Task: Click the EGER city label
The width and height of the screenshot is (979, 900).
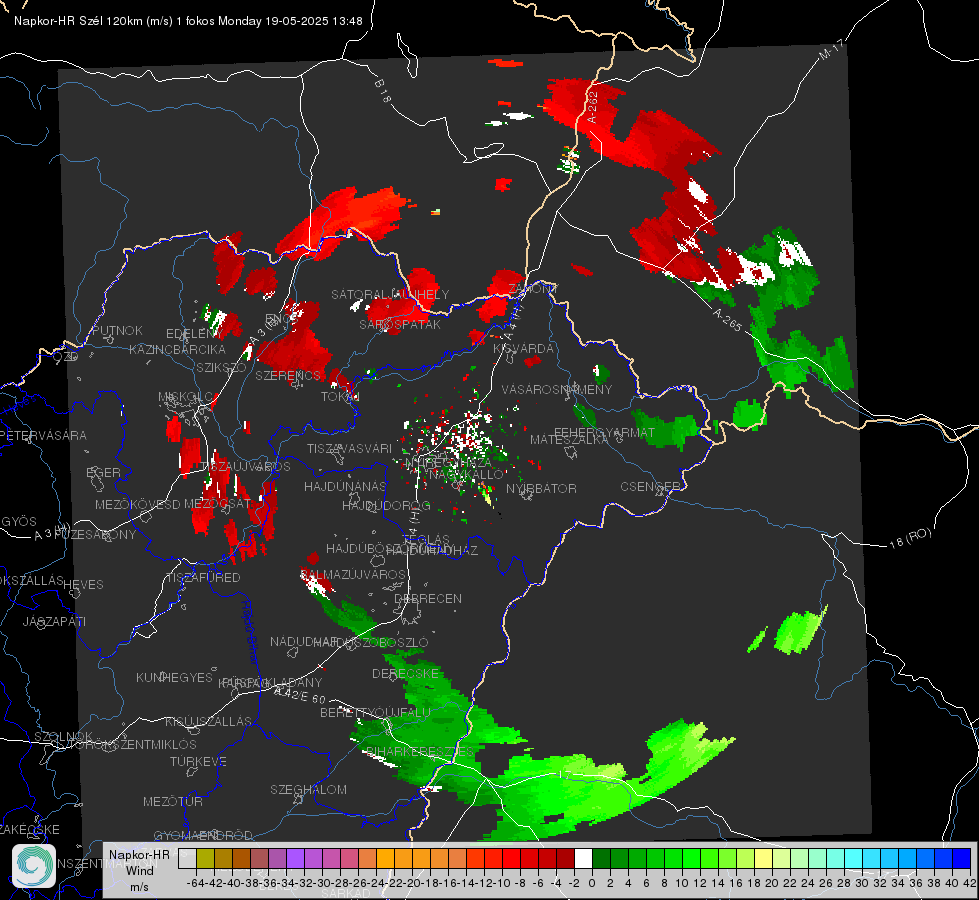Action: [103, 472]
